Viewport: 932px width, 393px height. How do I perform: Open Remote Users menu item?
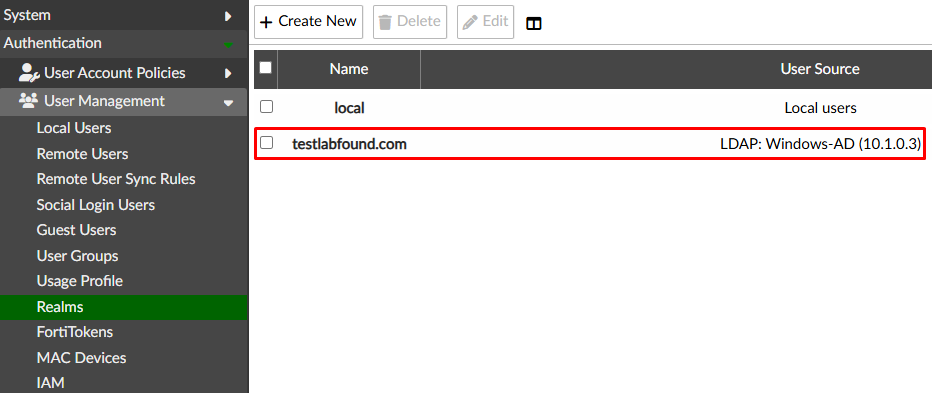(x=82, y=154)
